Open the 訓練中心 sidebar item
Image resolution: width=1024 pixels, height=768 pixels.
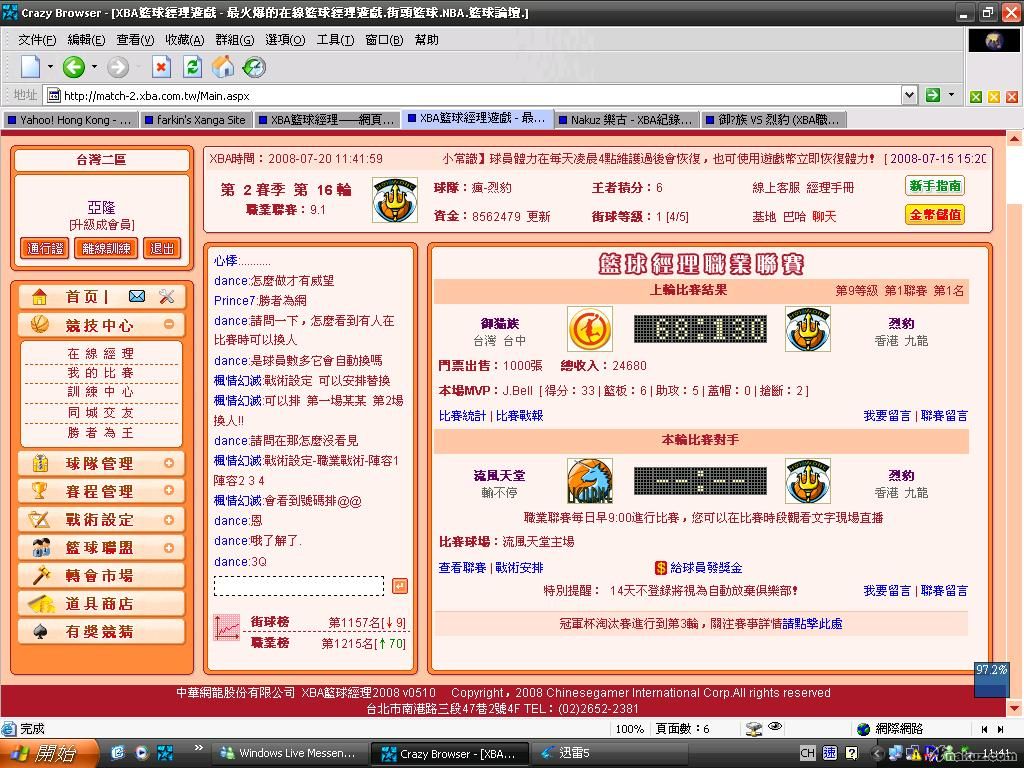click(101, 392)
